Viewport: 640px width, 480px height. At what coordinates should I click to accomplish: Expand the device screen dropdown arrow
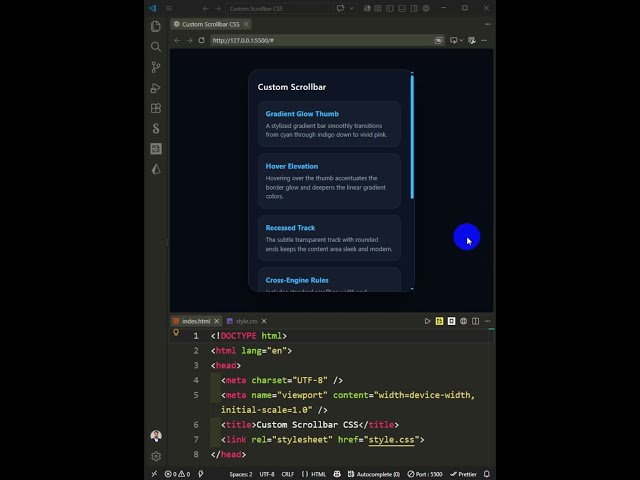coord(461,40)
